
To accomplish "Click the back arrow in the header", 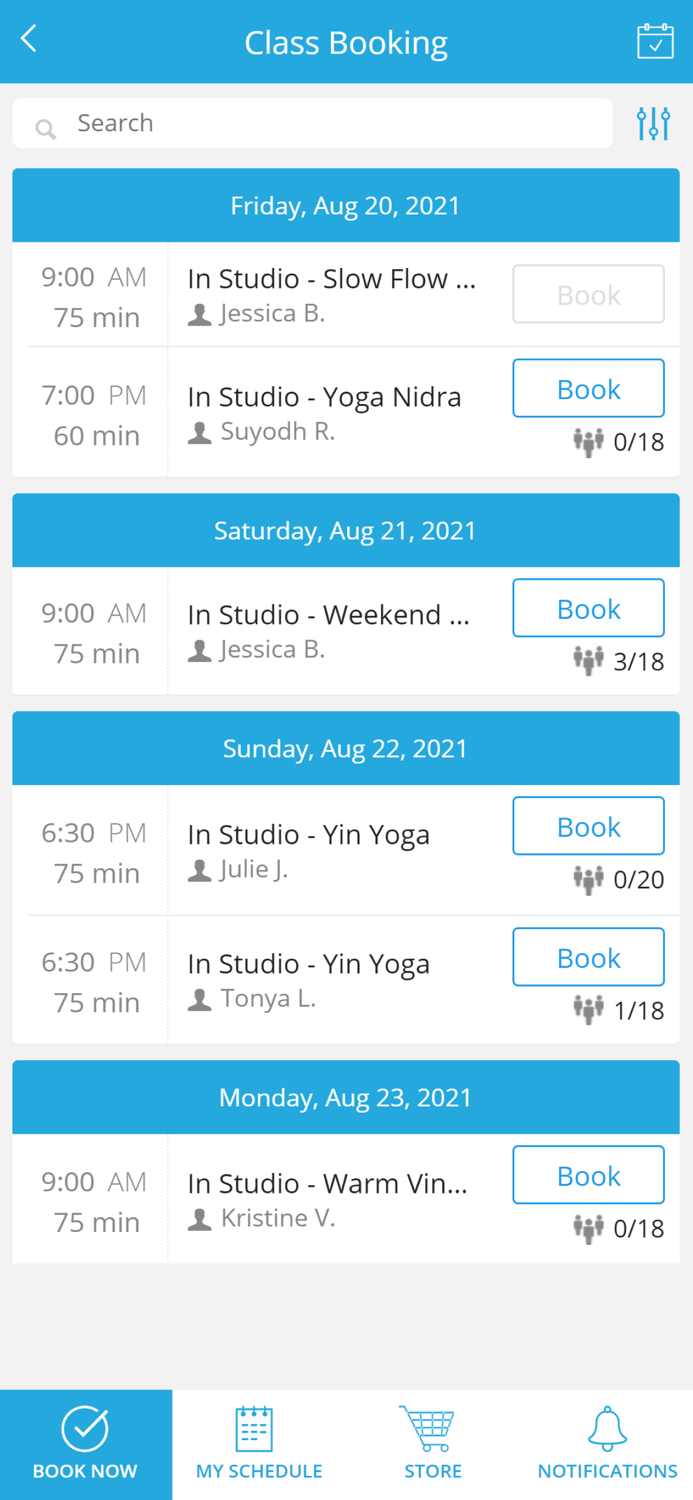I will pos(28,38).
